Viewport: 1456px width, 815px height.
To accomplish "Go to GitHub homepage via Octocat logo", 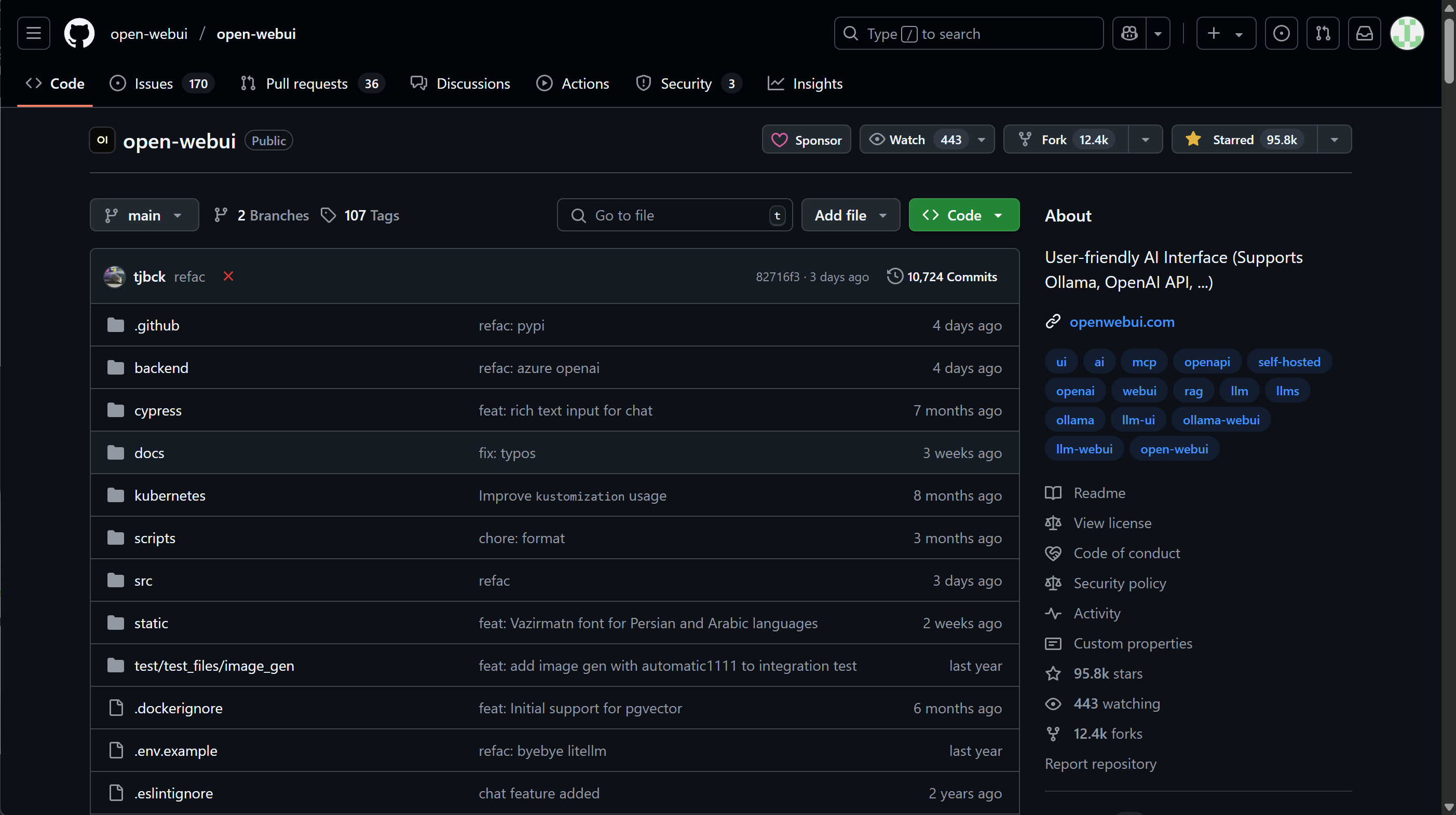I will [79, 33].
